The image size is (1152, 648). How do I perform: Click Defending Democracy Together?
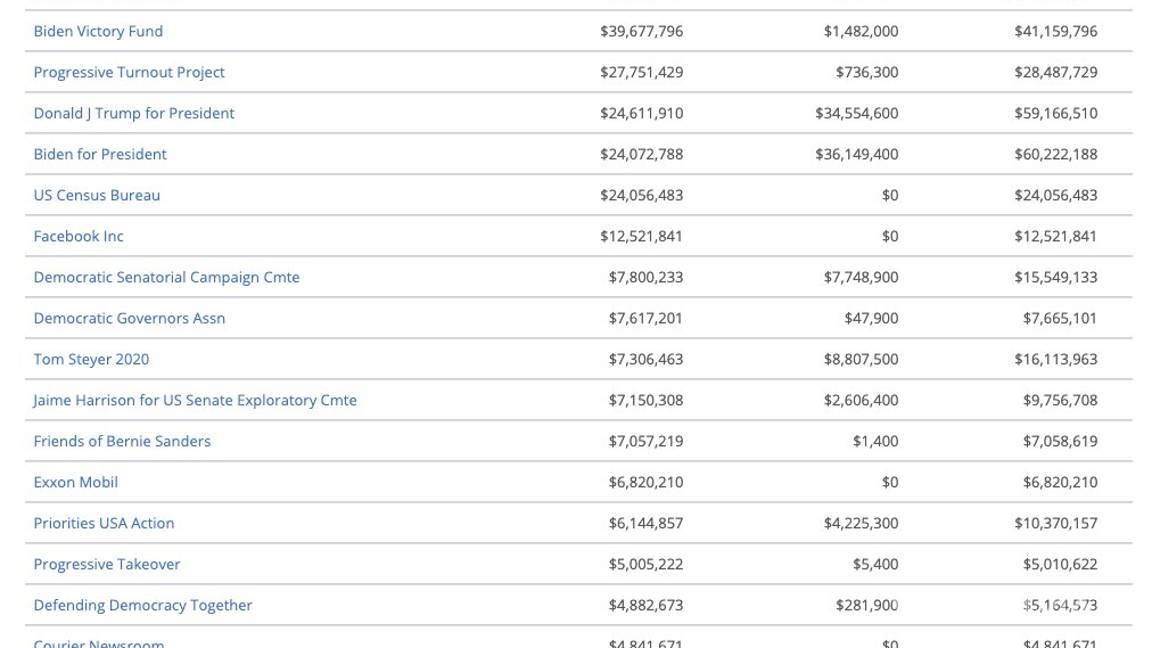tap(142, 605)
